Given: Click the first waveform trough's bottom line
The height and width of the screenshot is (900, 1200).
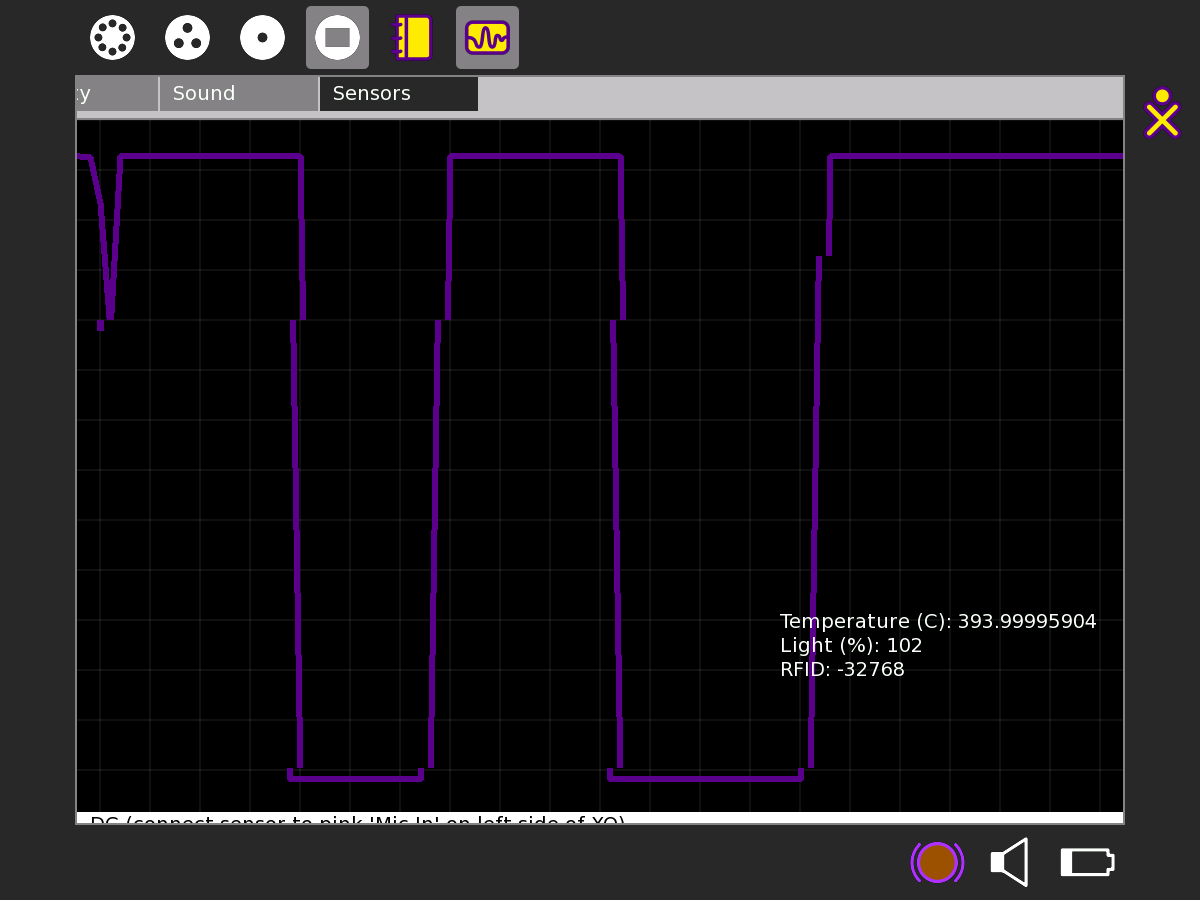Looking at the screenshot, I should 355,777.
